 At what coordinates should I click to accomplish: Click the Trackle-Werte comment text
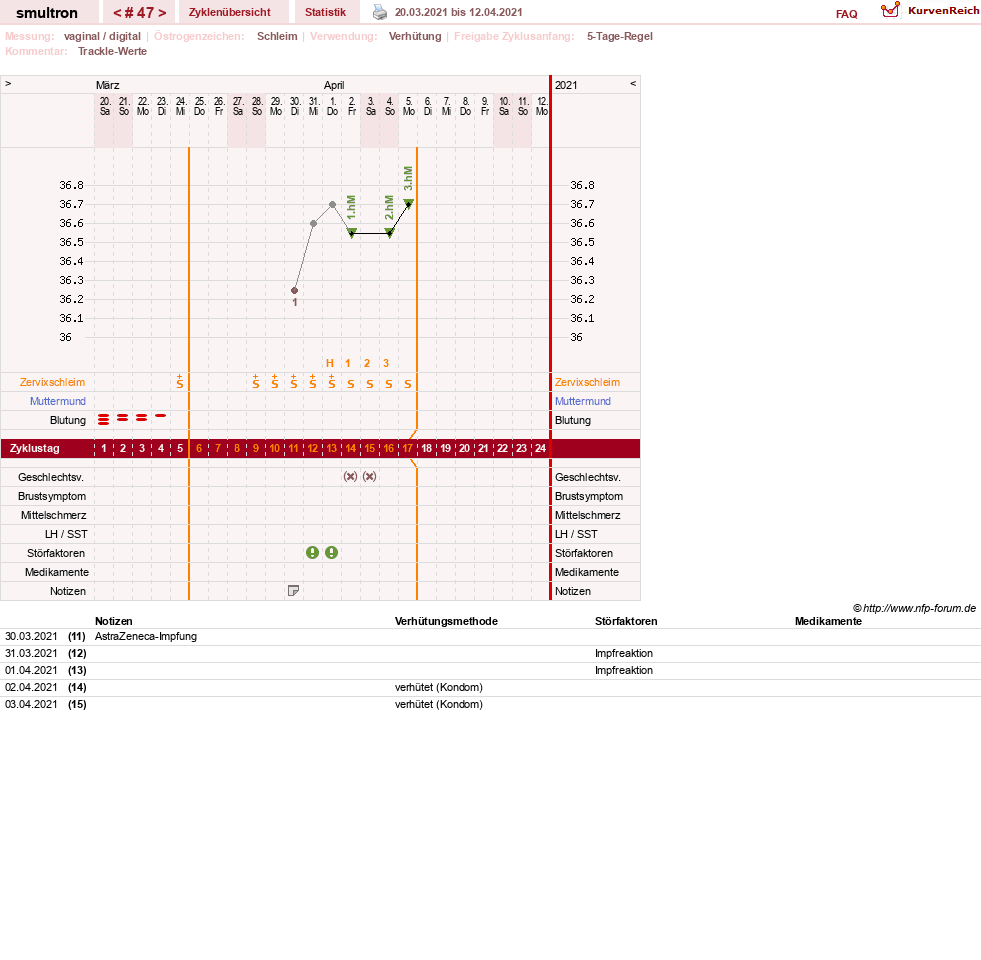(x=113, y=51)
